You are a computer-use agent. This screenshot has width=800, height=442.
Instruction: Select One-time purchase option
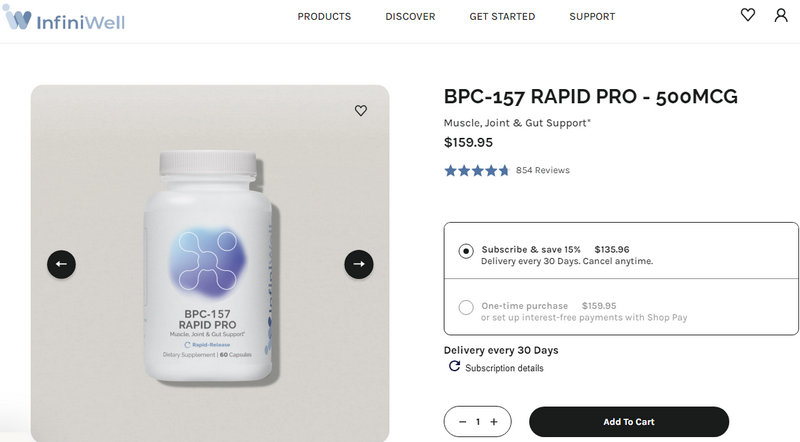466,307
